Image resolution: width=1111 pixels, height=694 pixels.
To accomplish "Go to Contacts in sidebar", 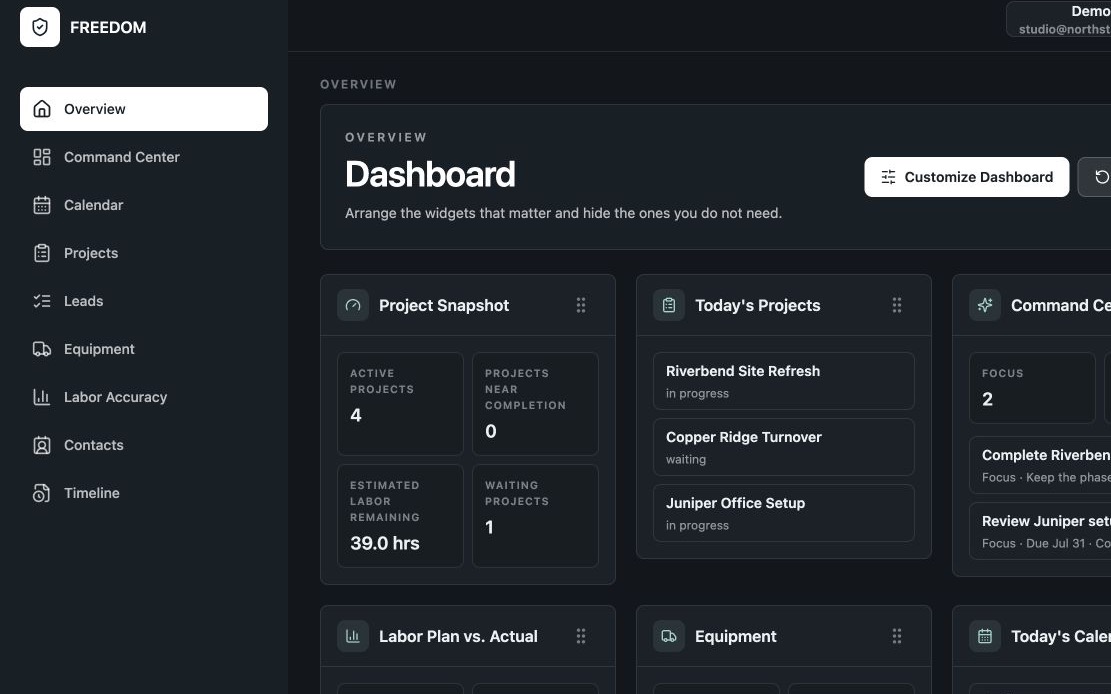I will [x=144, y=445].
